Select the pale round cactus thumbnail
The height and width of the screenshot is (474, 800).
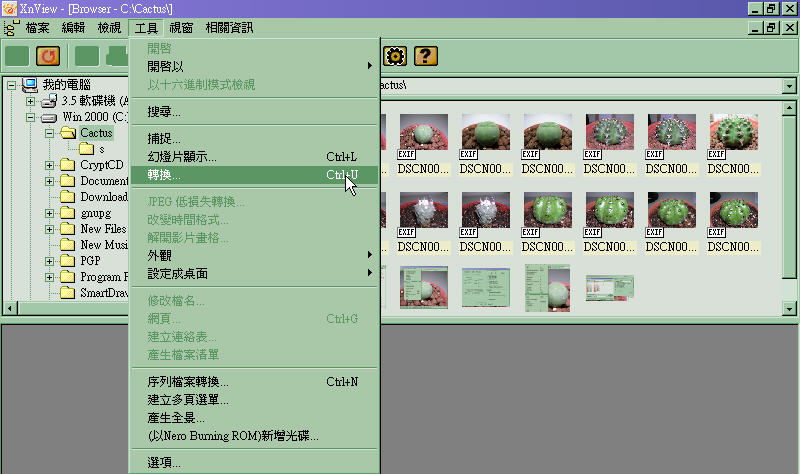423,132
